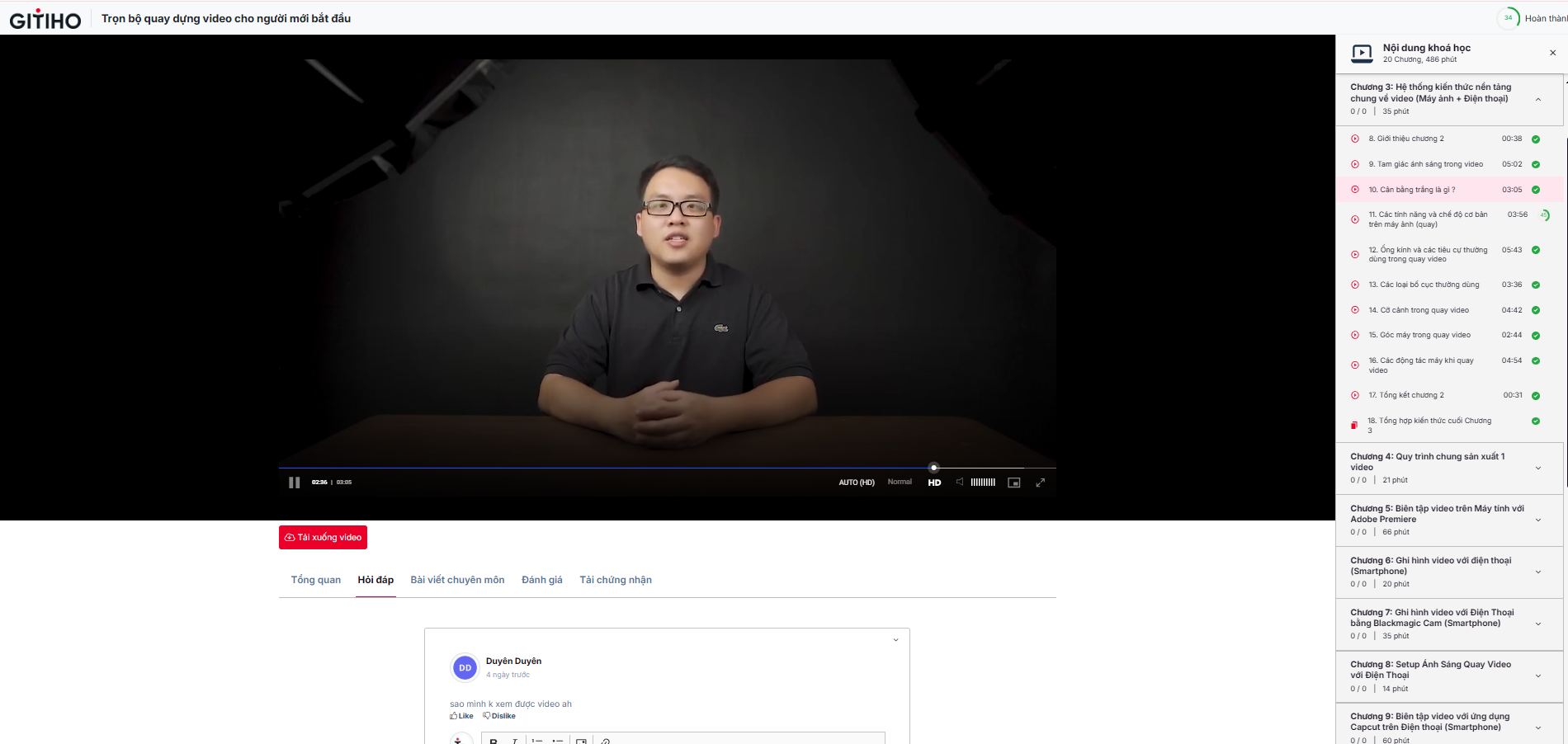Toggle completion check for lesson 14
This screenshot has height=744, width=1568.
(x=1536, y=311)
